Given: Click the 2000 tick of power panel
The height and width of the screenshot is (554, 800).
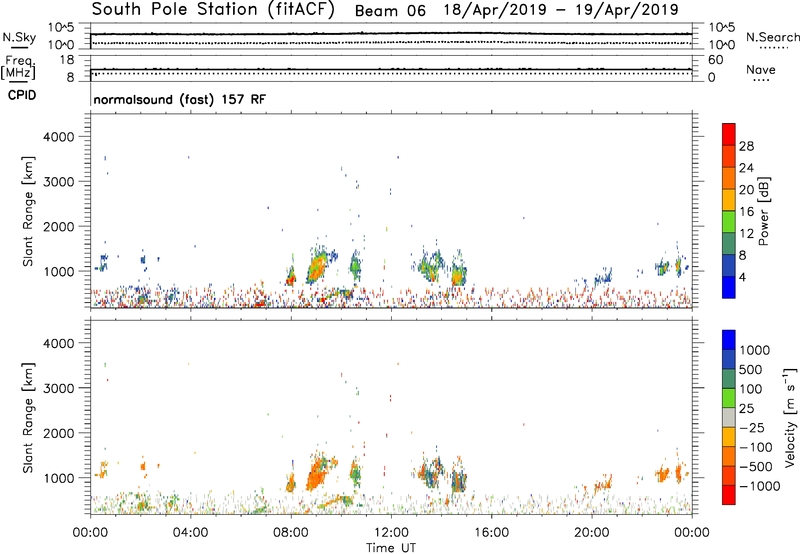Looking at the screenshot, I should tap(58, 226).
